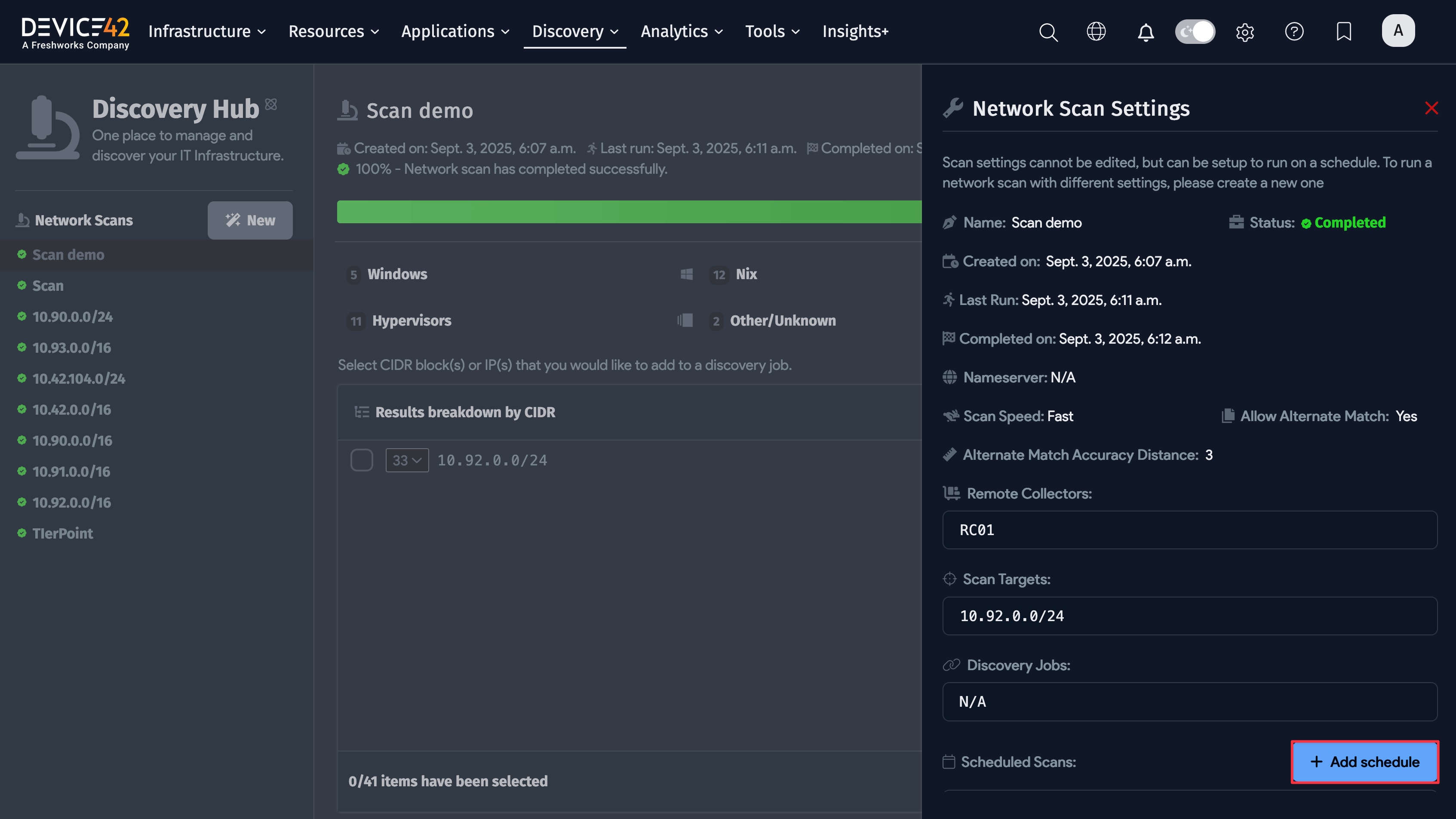Screen dimensions: 1456x819
Task: Click the New network scan button
Action: click(250, 220)
